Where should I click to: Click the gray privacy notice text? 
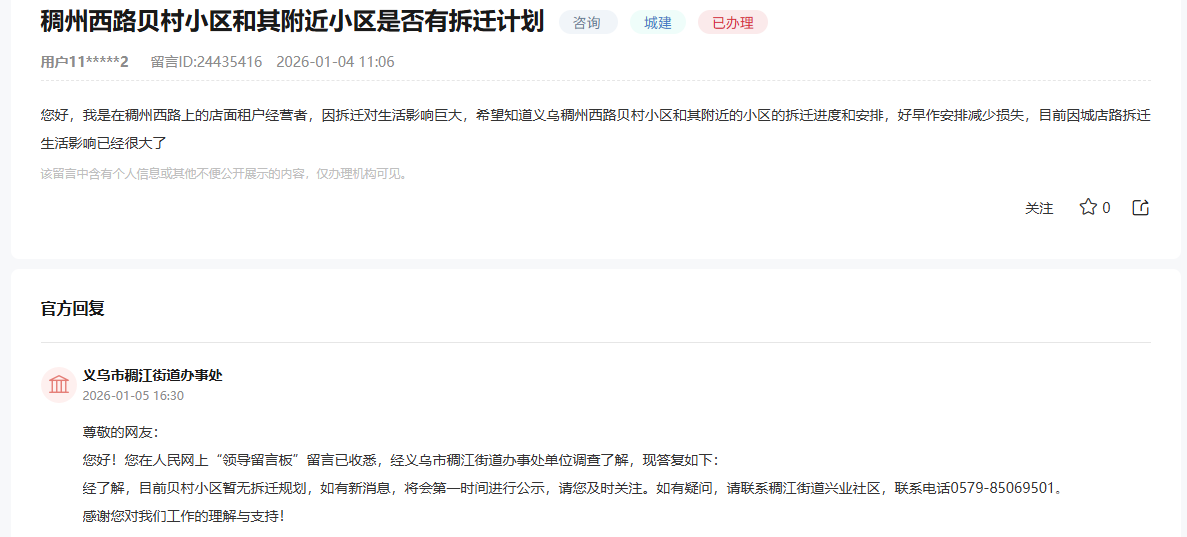click(x=224, y=174)
